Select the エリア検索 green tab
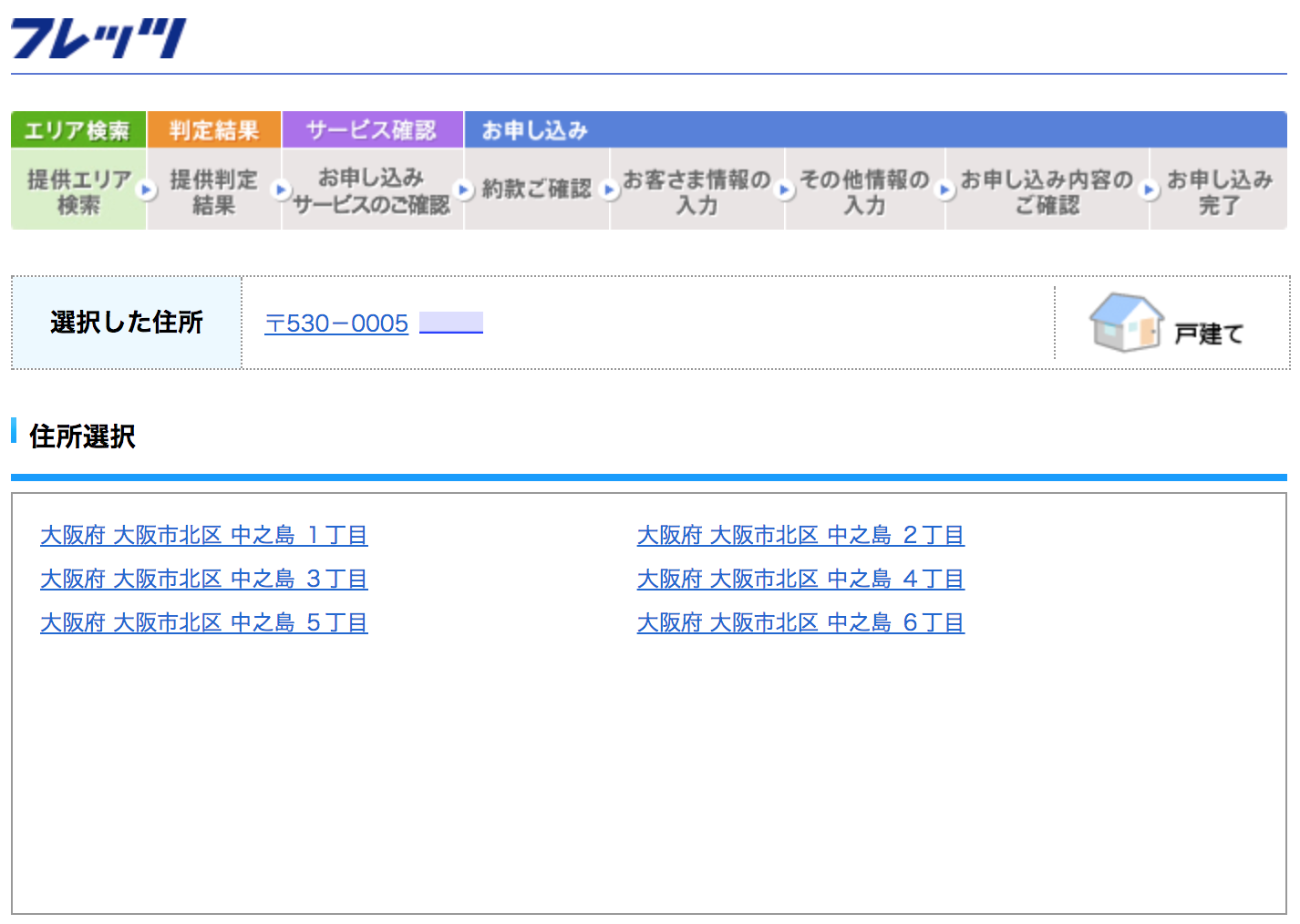 pos(77,130)
